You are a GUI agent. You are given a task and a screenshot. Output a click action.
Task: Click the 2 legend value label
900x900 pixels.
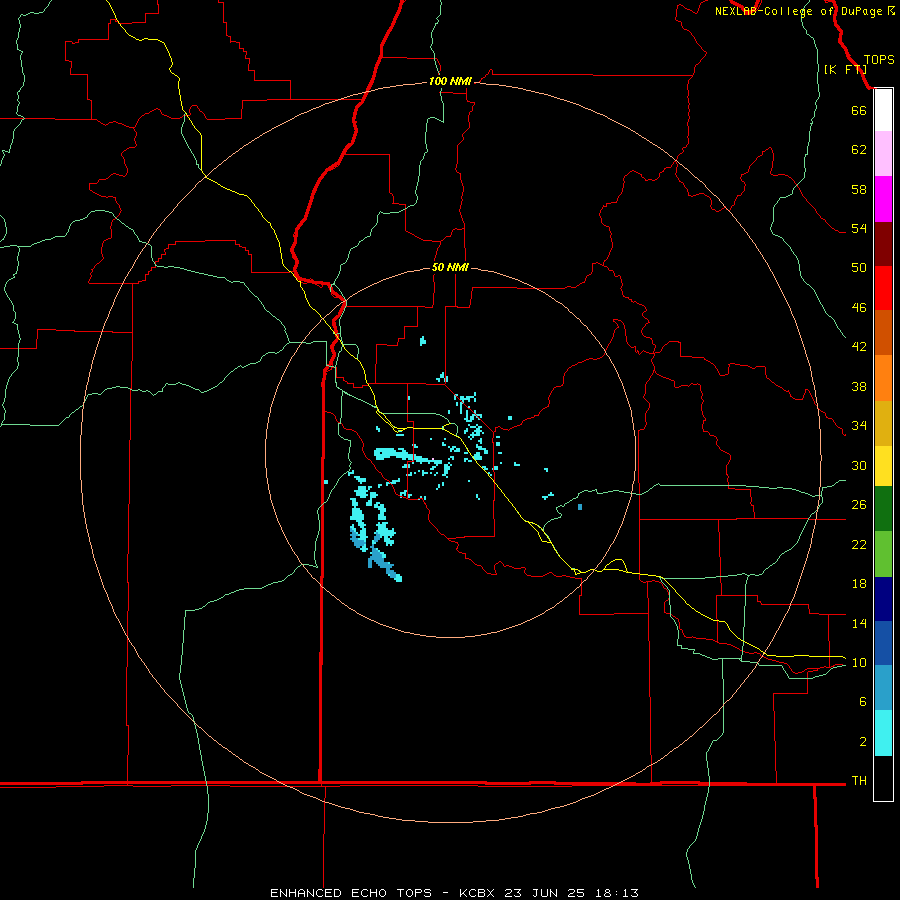coord(863,742)
